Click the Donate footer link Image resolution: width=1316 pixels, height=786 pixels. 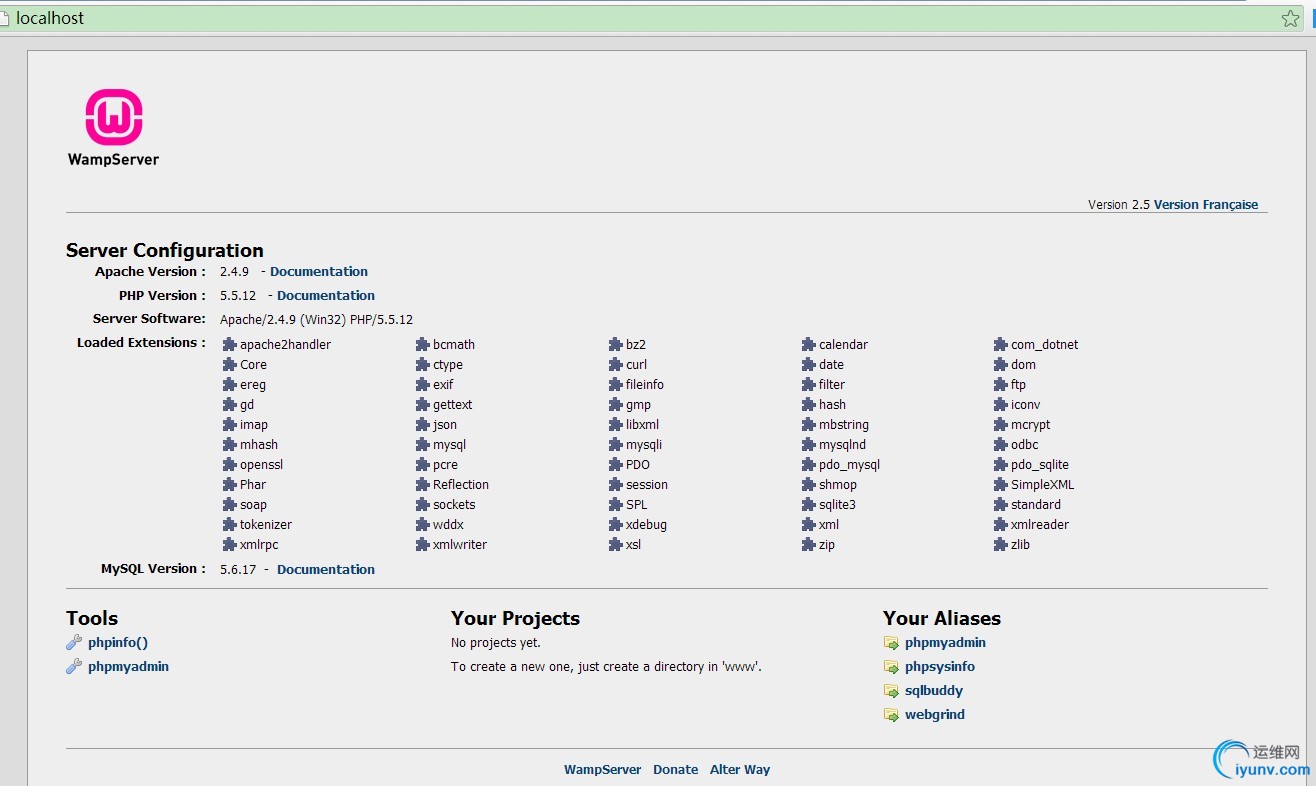coord(676,770)
